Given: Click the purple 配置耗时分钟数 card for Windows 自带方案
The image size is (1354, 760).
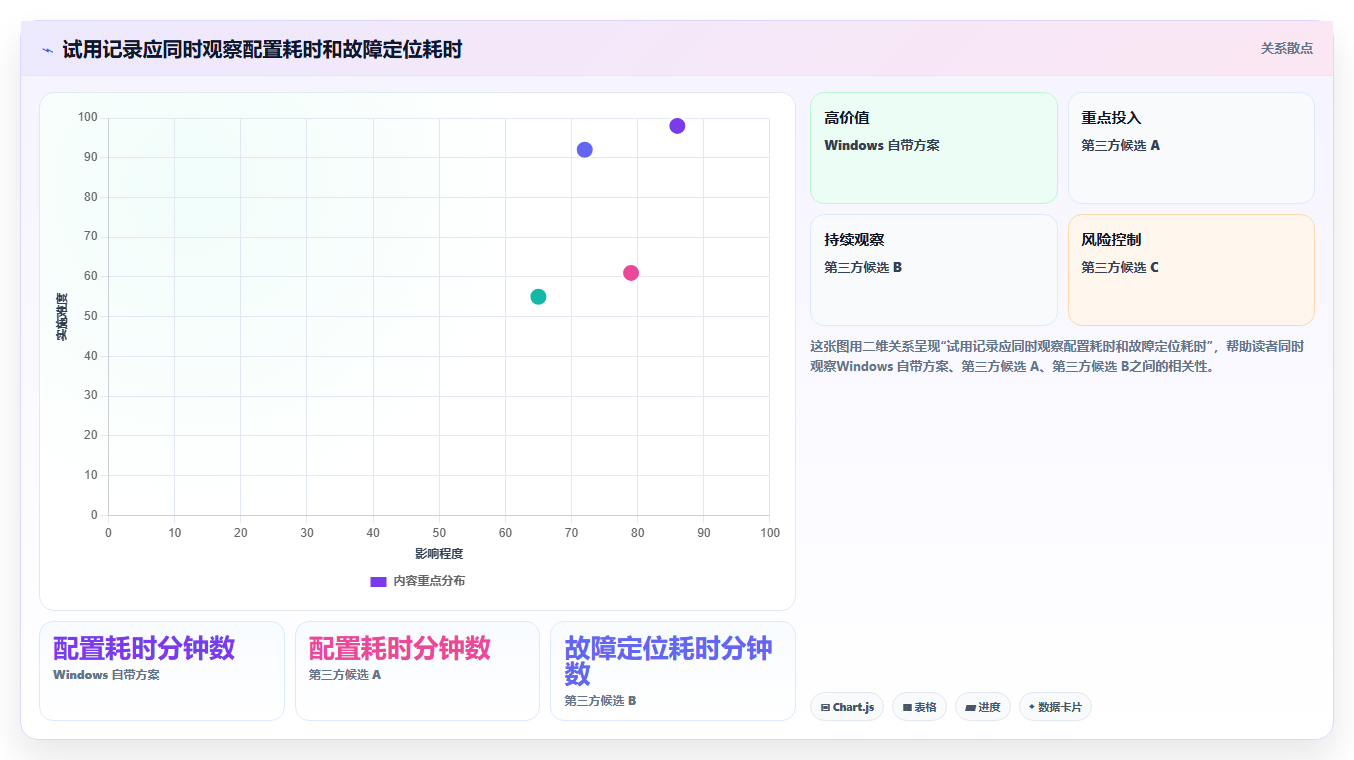Looking at the screenshot, I should click(x=162, y=671).
